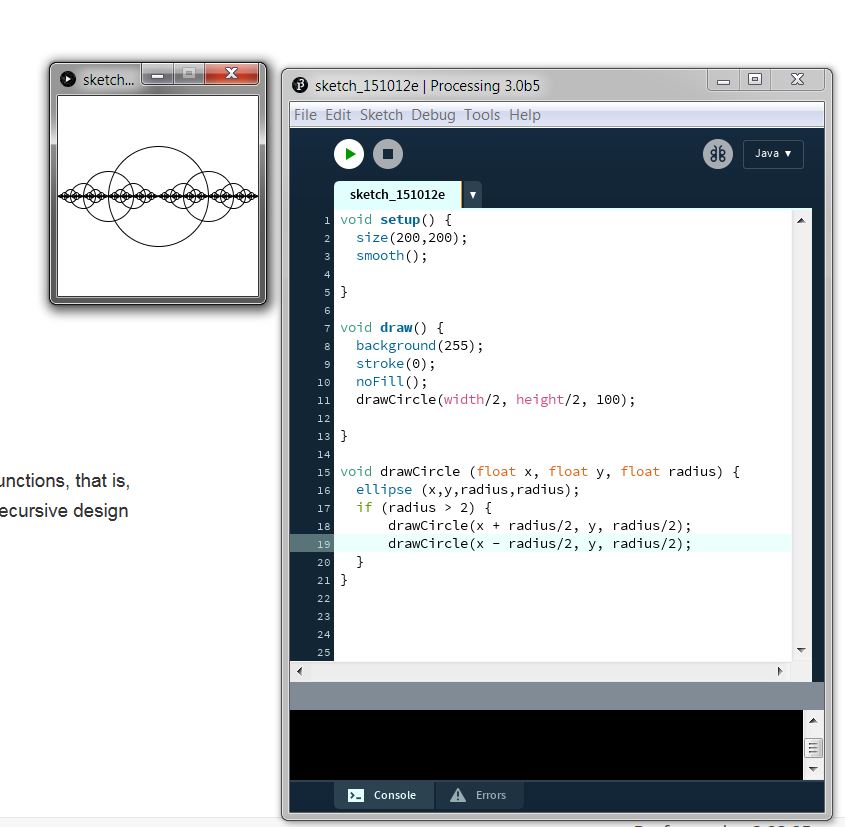Viewport: 845px width, 827px height.
Task: Show the Errors panel
Action: pyautogui.click(x=479, y=795)
